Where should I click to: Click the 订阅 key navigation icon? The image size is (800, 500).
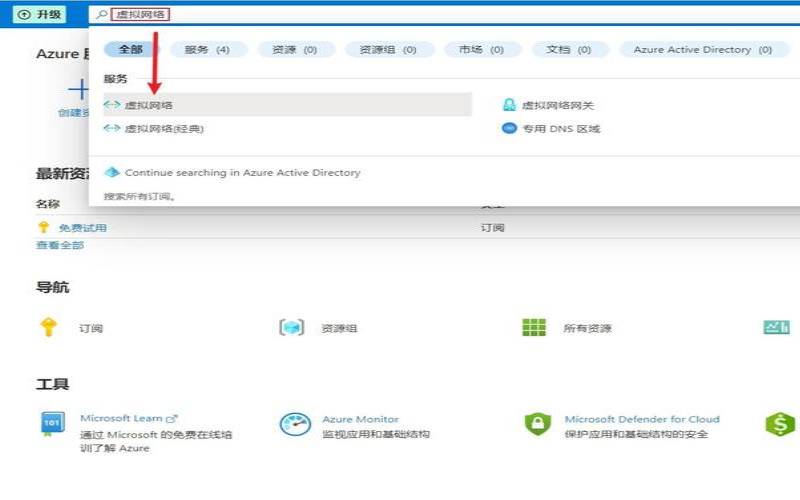(48, 327)
